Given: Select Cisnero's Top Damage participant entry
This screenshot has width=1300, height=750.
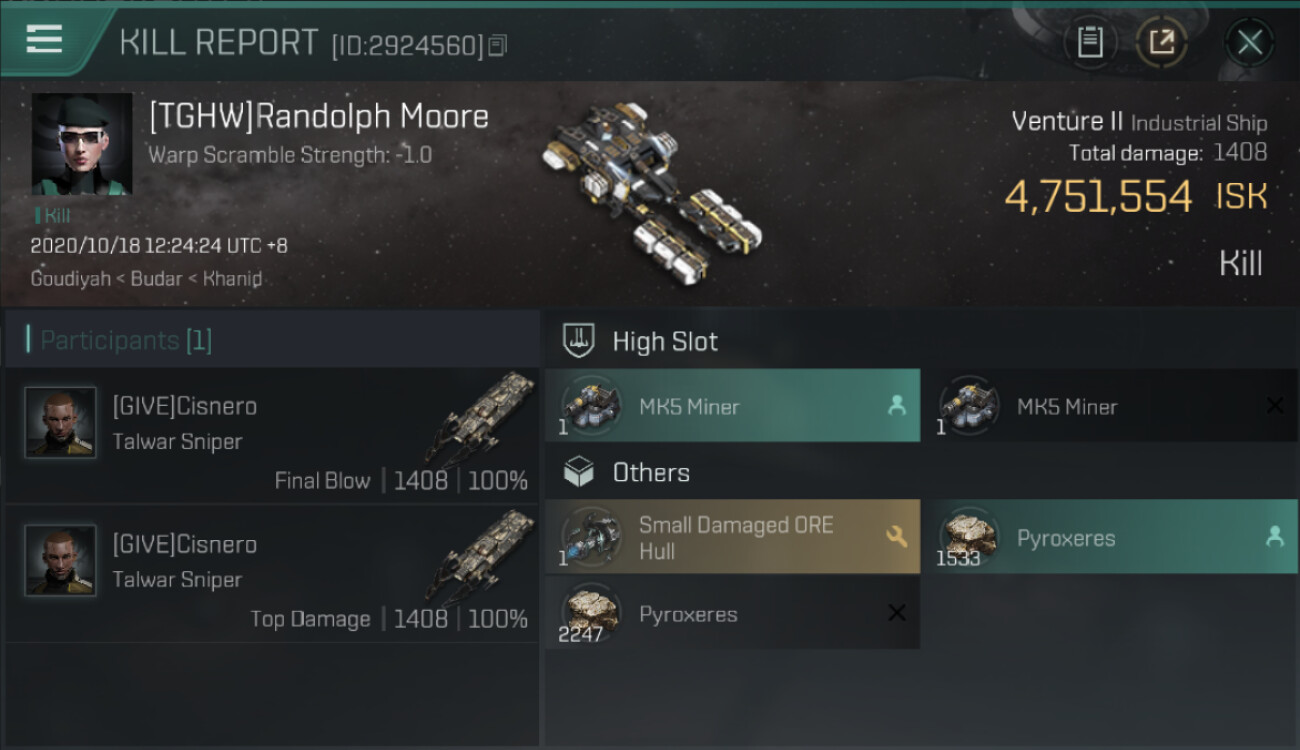Looking at the screenshot, I should [x=272, y=573].
